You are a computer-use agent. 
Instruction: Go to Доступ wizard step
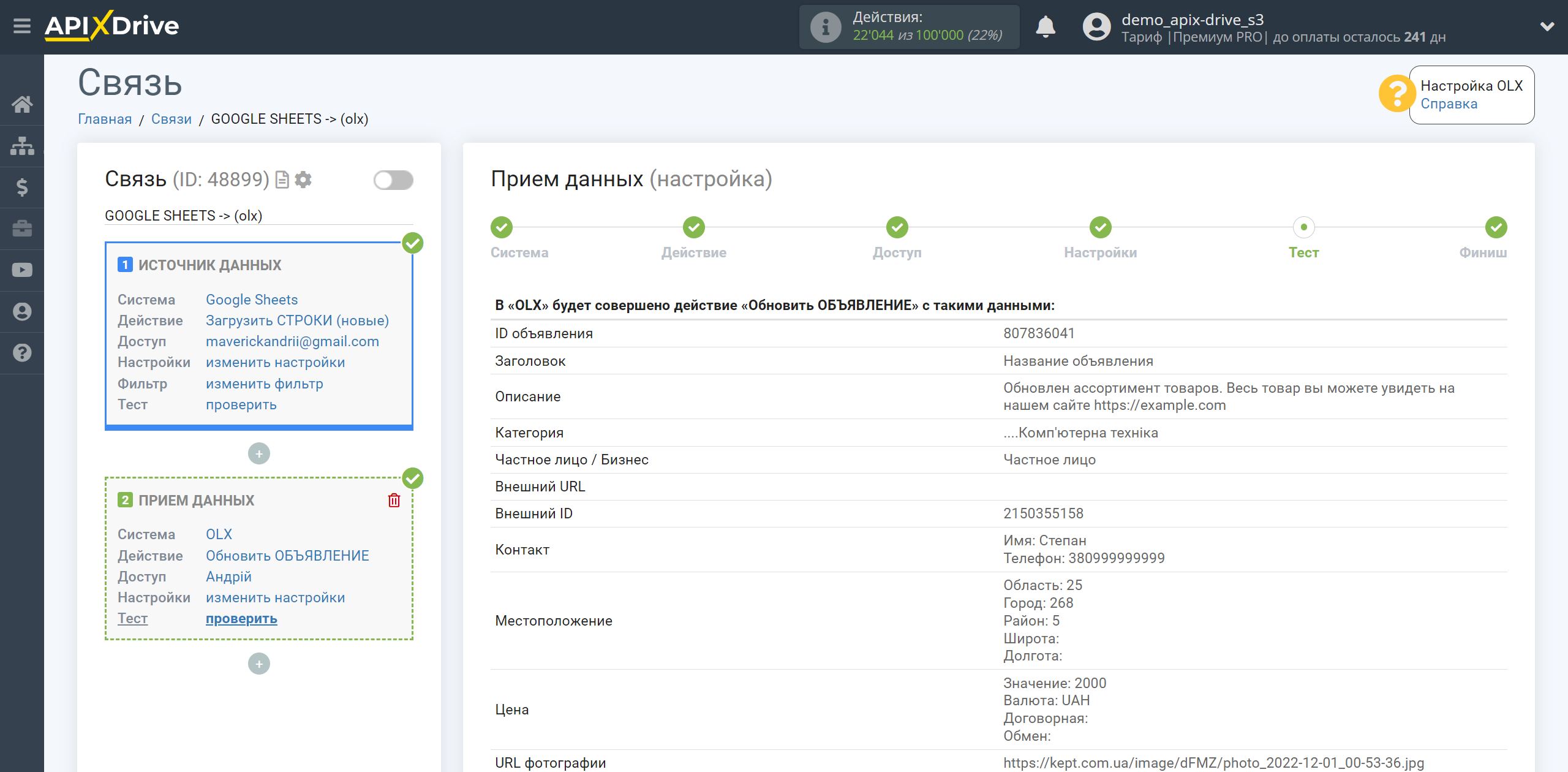pyautogui.click(x=897, y=227)
